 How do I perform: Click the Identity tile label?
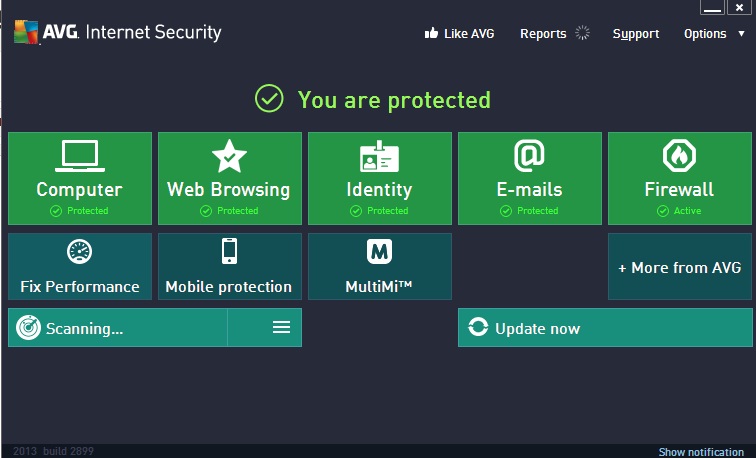click(379, 189)
